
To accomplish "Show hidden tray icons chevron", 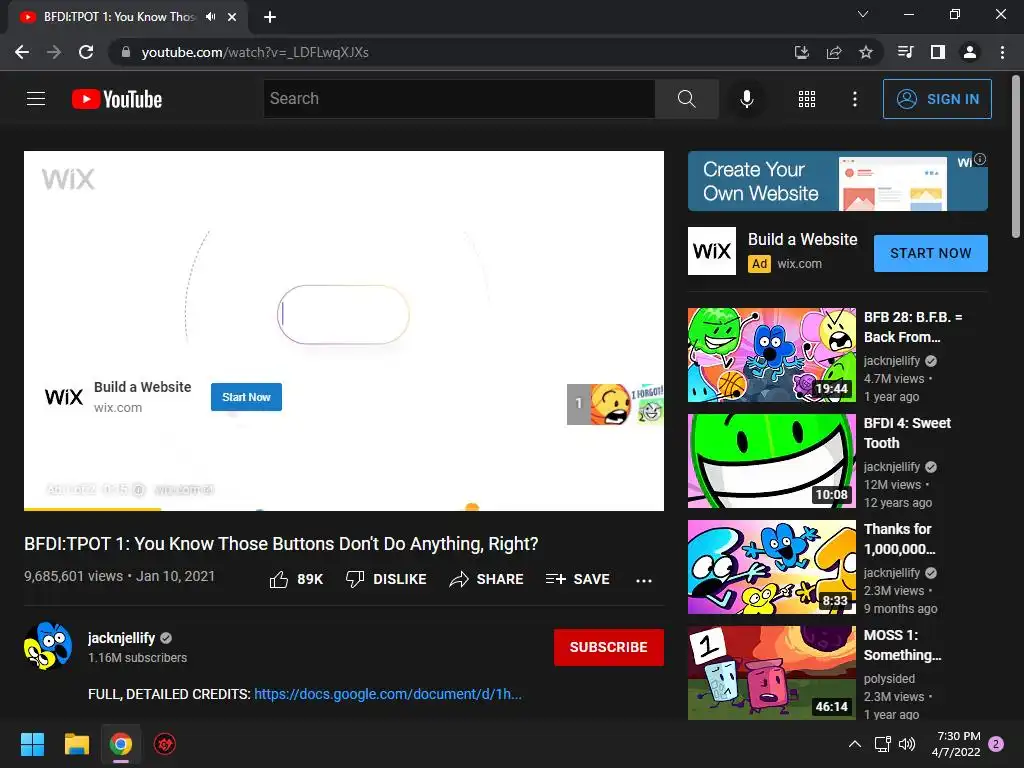I will point(854,744).
